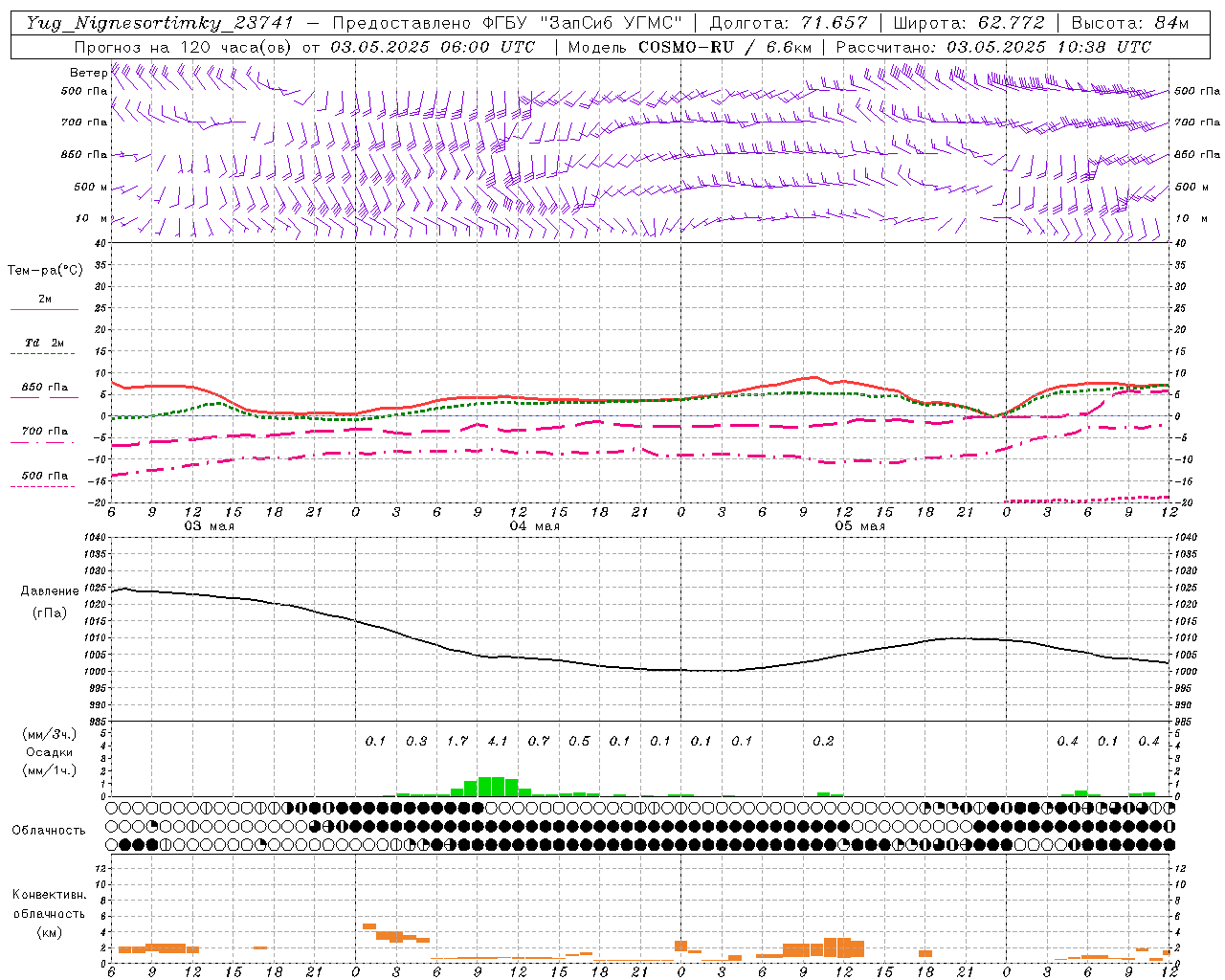Click the 0.3 three-hour precipitation value

coord(416,742)
